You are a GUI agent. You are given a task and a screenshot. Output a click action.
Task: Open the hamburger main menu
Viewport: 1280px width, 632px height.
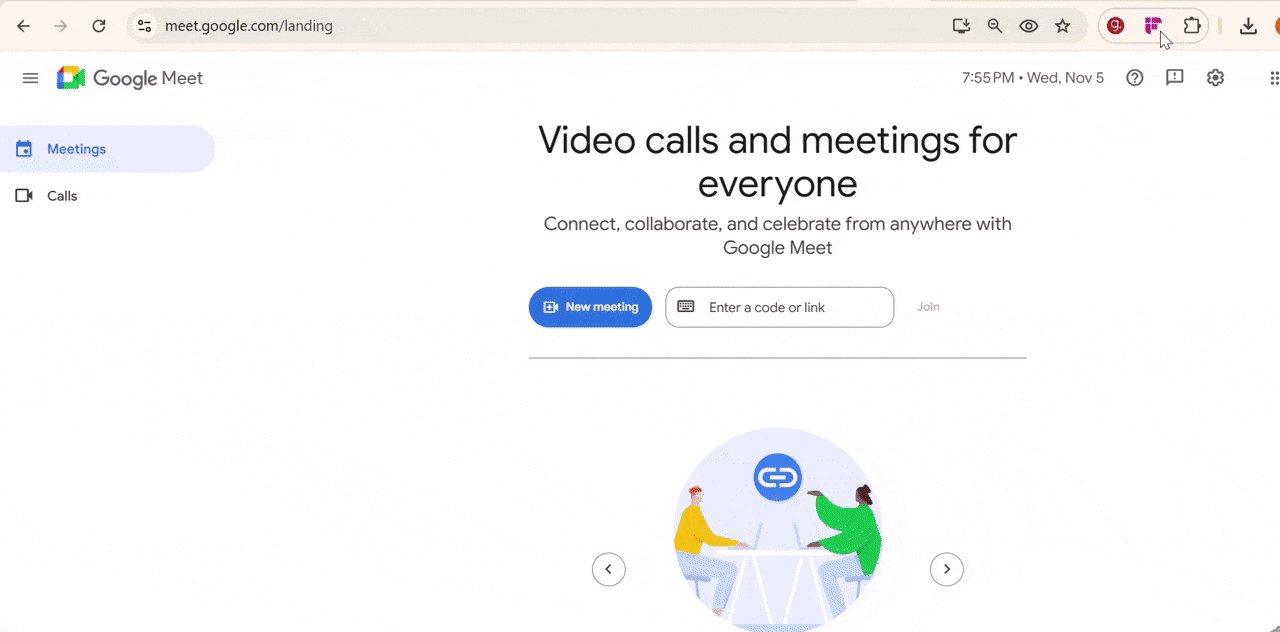point(31,78)
